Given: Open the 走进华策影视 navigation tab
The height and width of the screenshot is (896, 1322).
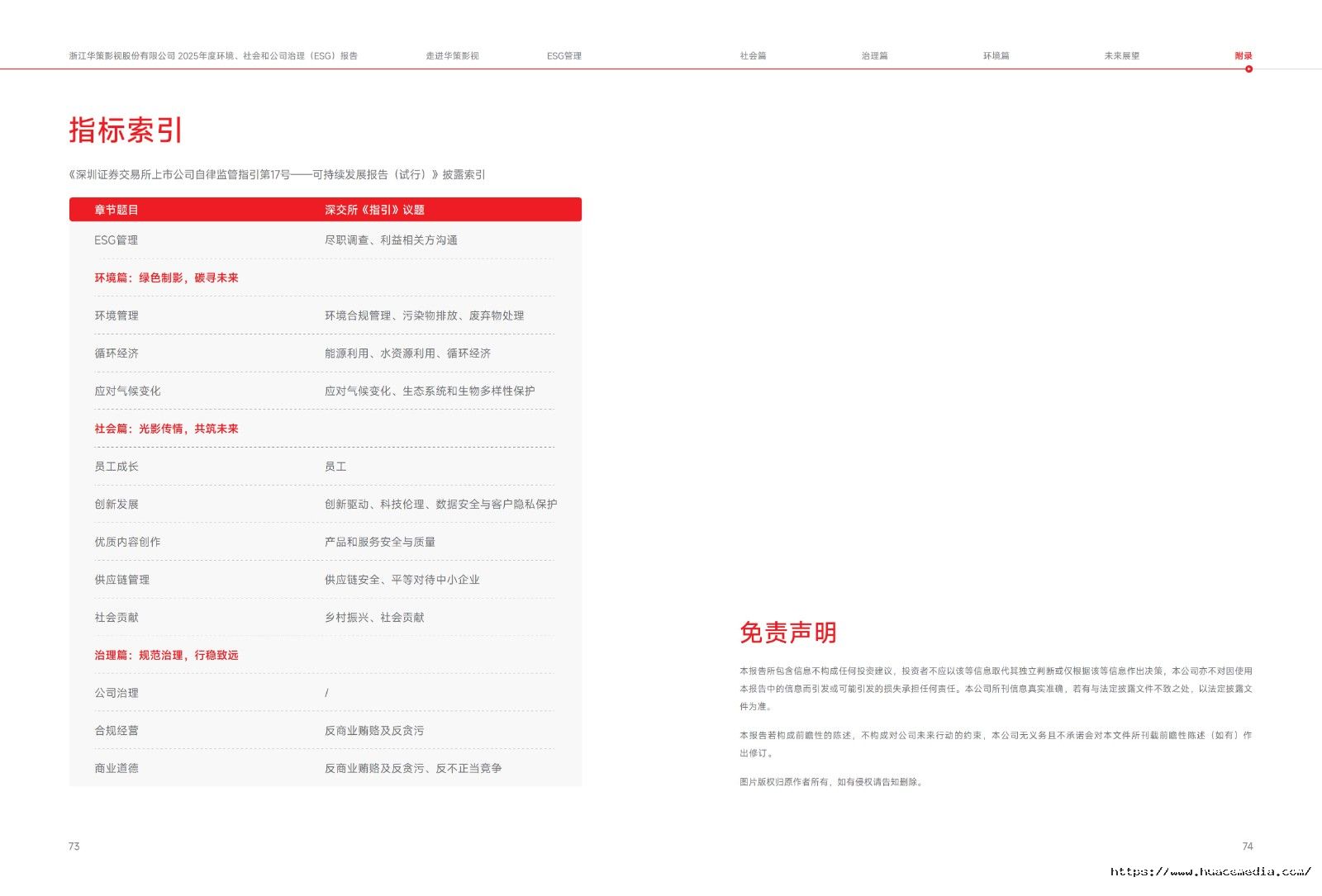Looking at the screenshot, I should coord(452,56).
